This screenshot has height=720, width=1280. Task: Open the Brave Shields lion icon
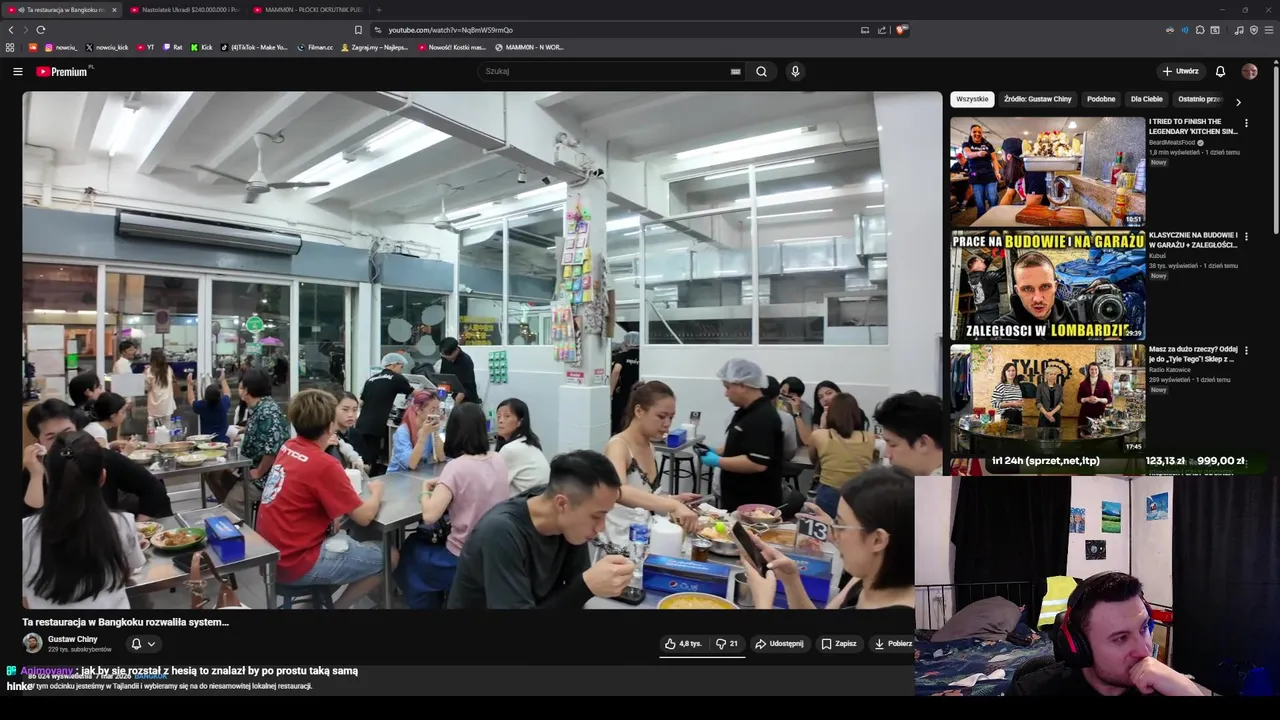(x=901, y=30)
